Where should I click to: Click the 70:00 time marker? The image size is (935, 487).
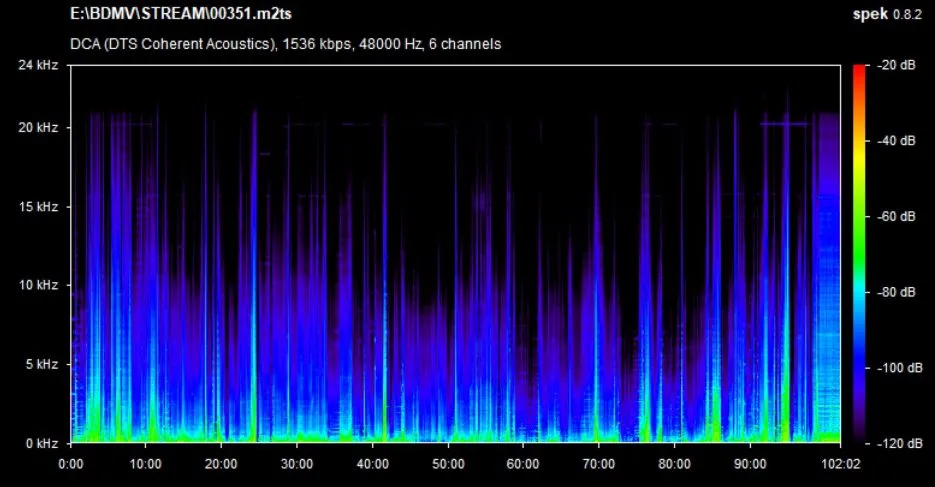[x=599, y=463]
